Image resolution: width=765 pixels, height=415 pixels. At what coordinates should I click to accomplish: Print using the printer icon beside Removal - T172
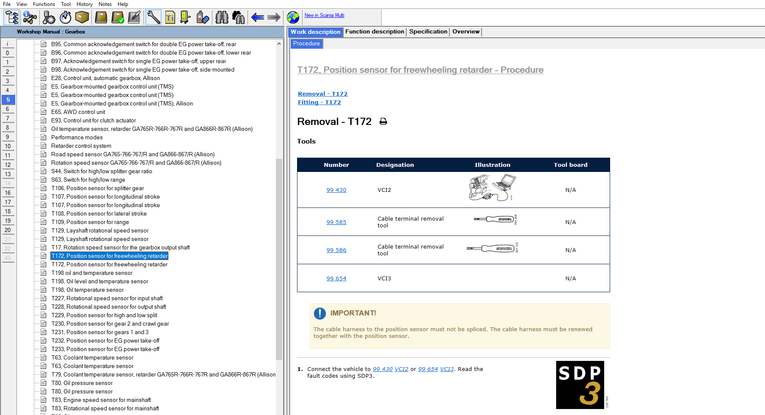383,122
